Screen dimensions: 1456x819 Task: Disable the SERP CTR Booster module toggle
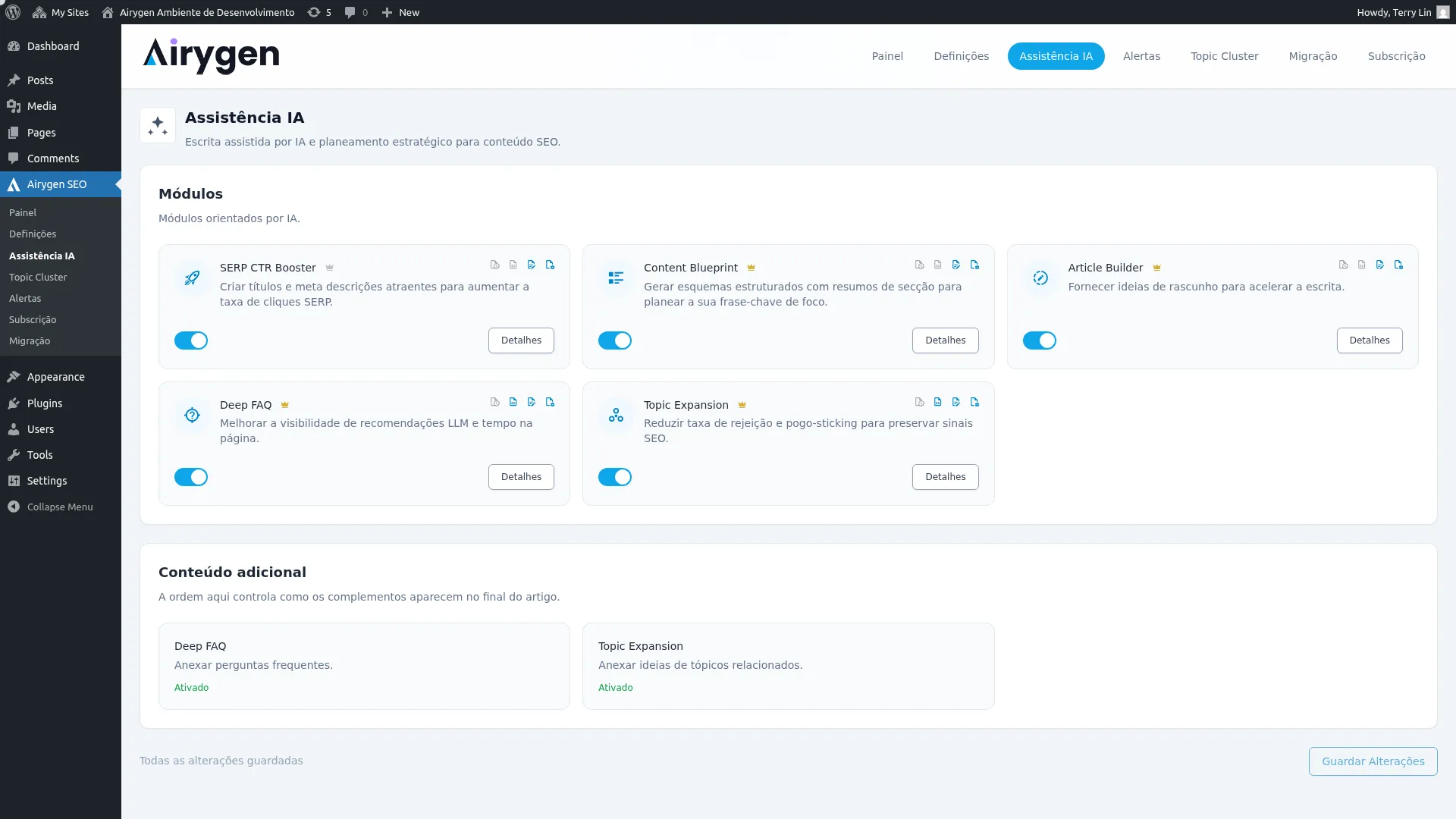tap(191, 340)
